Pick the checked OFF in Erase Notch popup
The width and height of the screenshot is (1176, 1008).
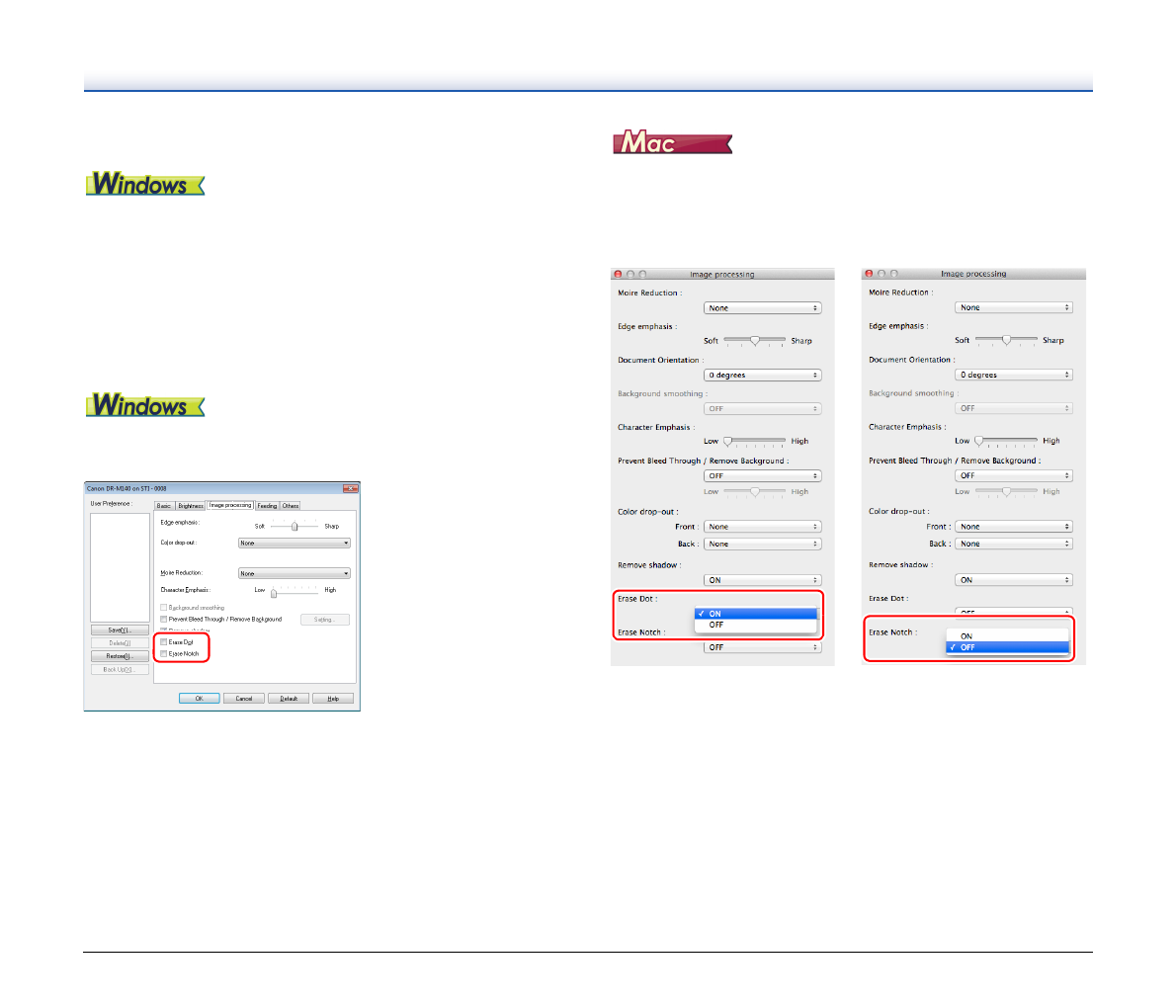point(1007,647)
